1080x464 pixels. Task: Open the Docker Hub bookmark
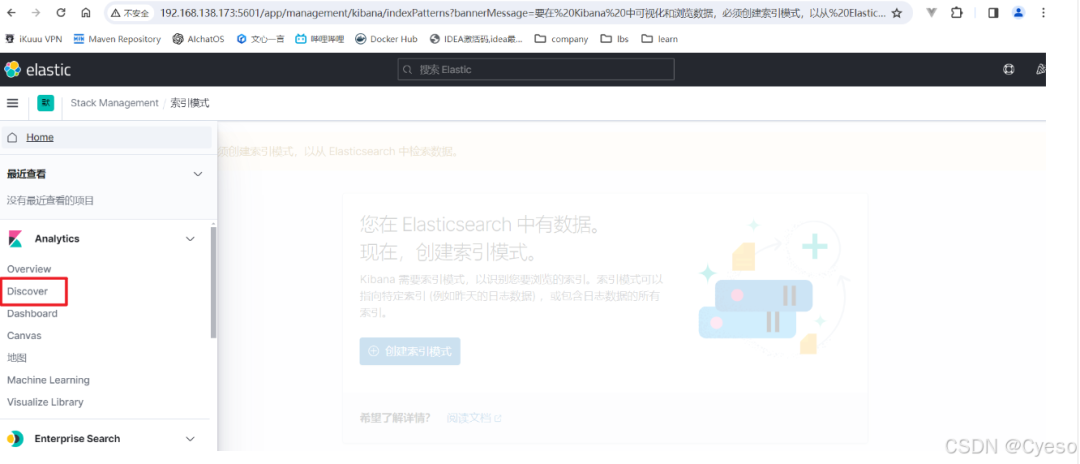coord(386,39)
